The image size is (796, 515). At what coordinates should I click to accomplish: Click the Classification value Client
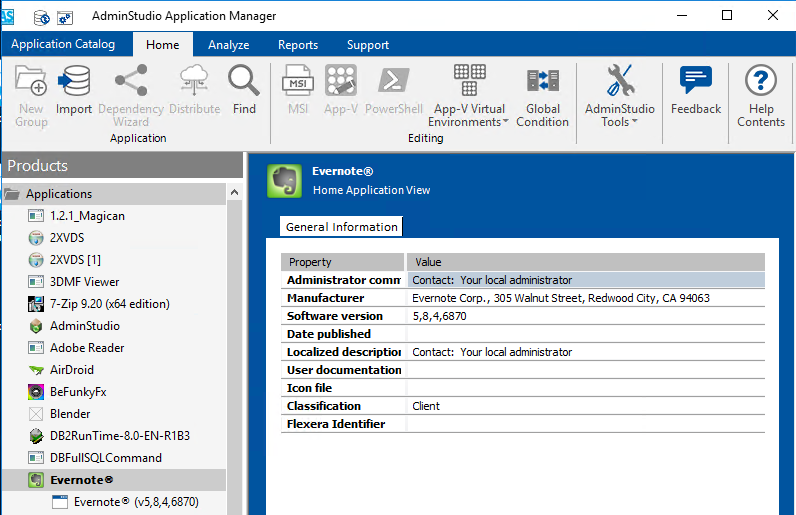pos(426,406)
